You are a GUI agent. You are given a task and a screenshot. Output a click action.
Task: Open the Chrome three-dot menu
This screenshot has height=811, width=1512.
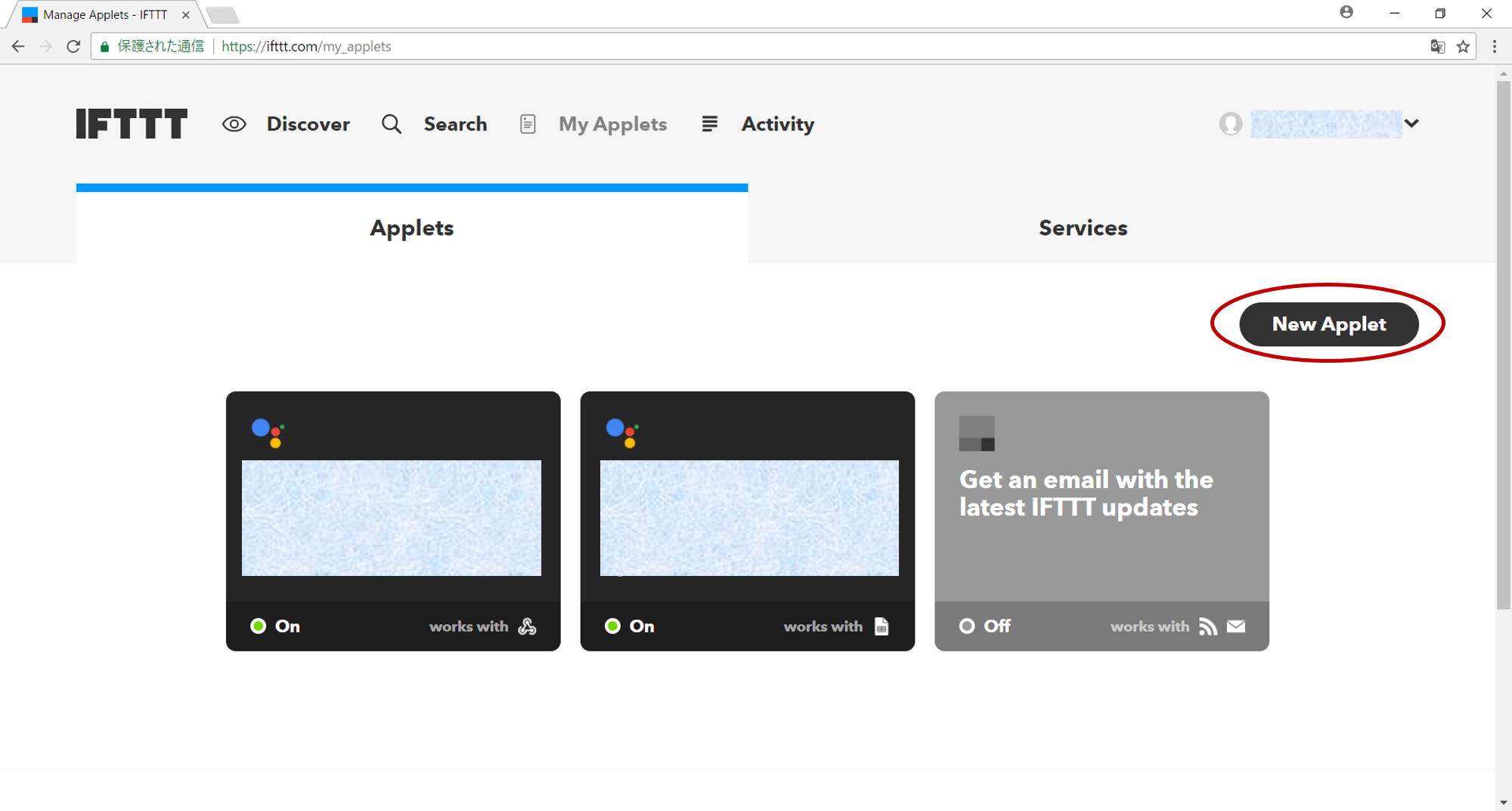[1494, 47]
